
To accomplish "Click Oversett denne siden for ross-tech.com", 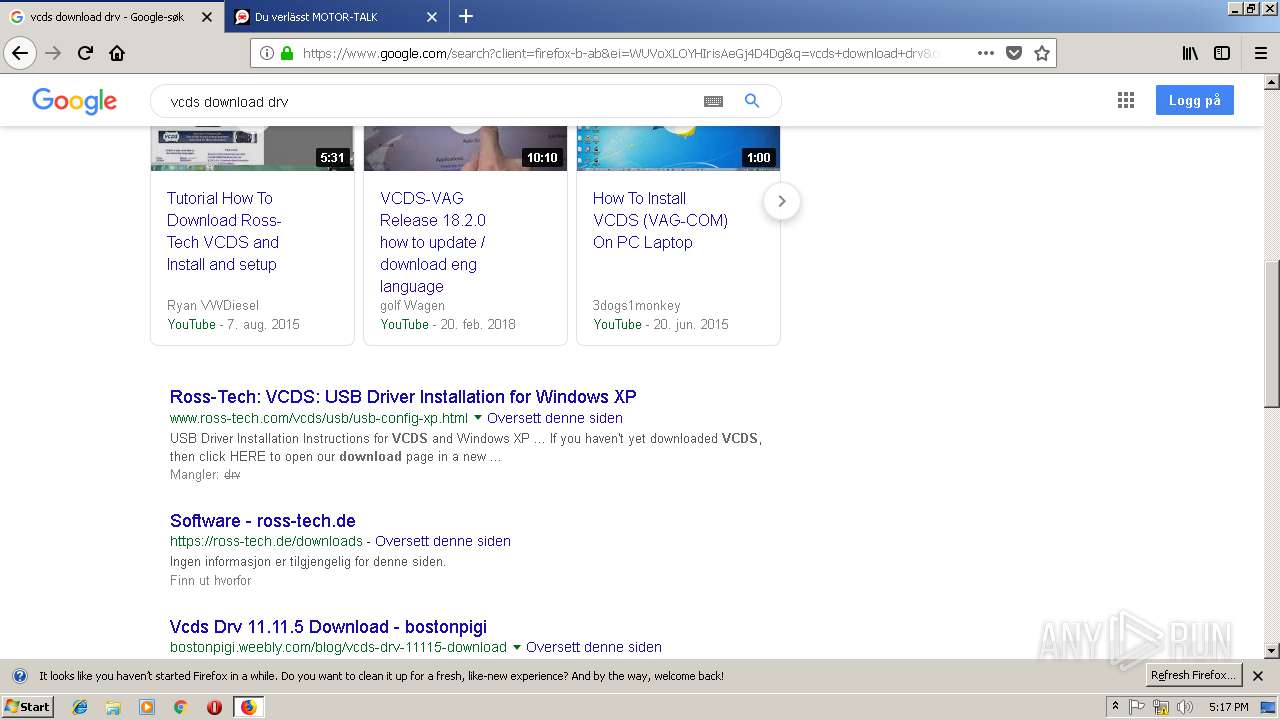I will coord(555,418).
